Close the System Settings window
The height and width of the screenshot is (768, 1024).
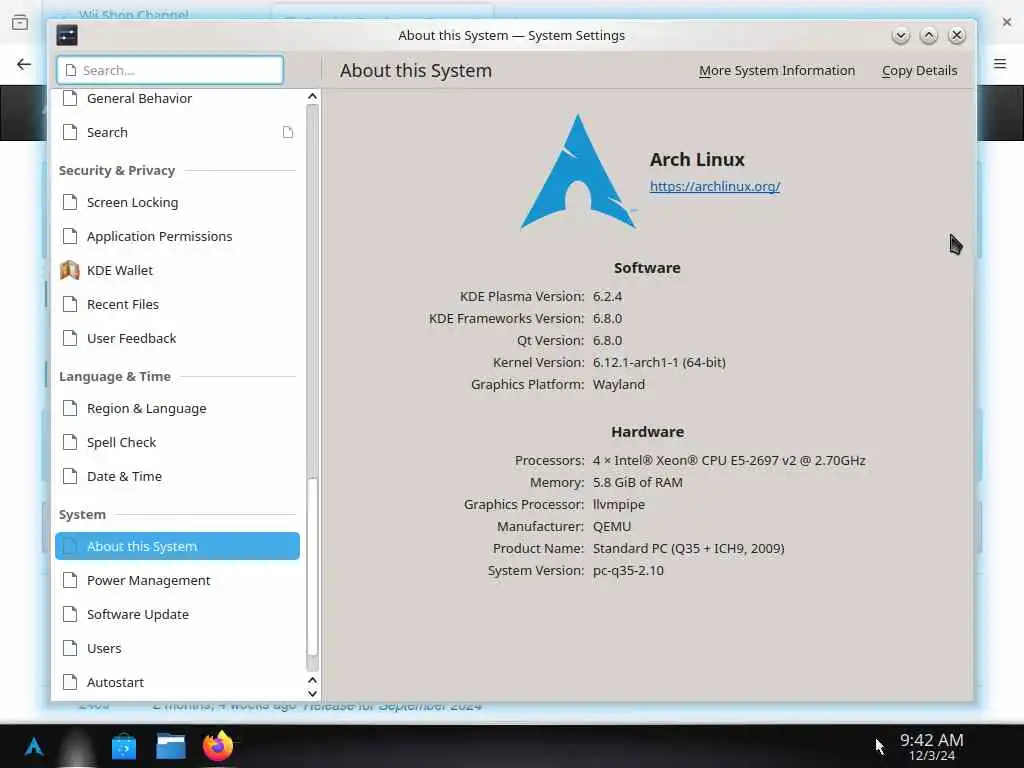pyautogui.click(x=957, y=36)
